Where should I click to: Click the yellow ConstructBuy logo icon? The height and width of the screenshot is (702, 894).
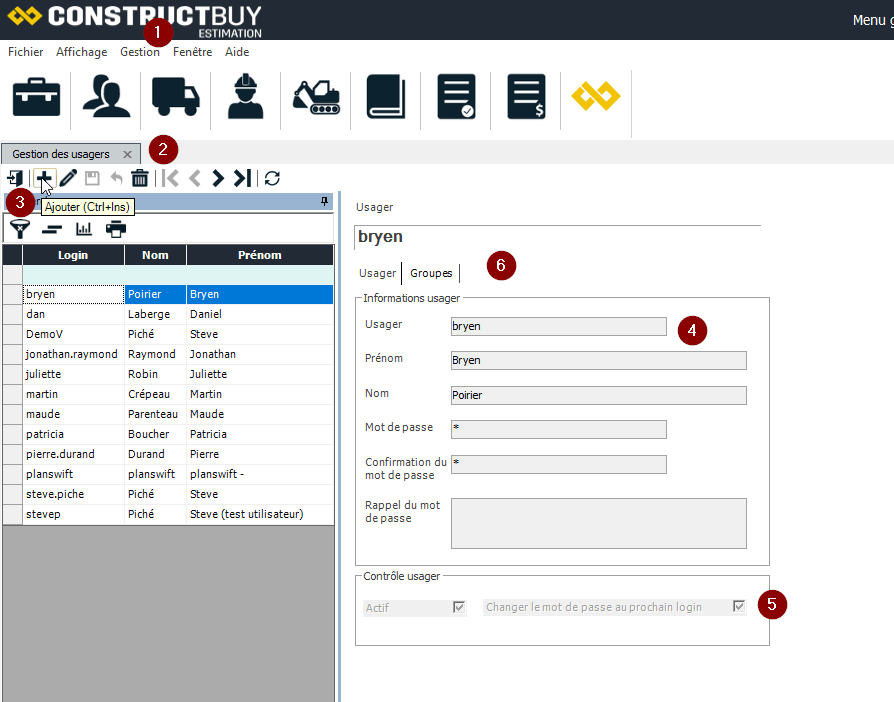[596, 97]
